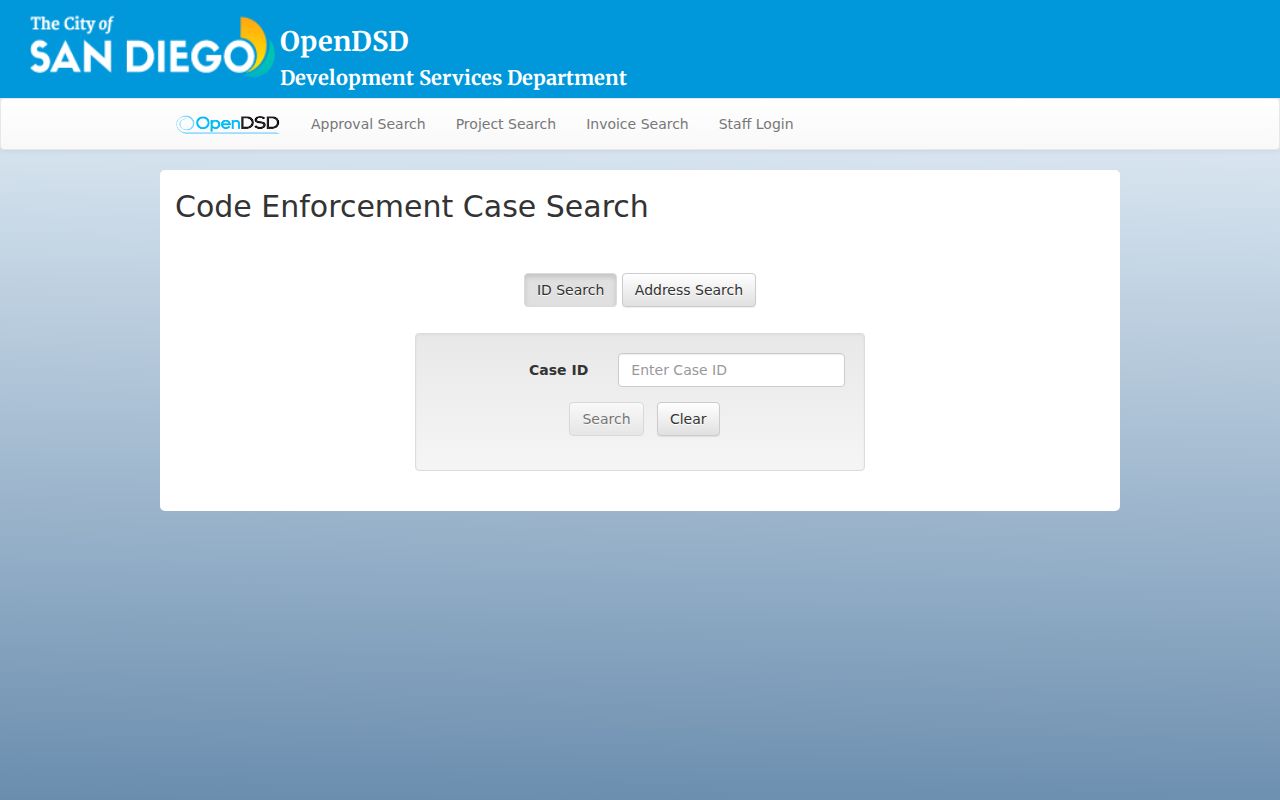Viewport: 1280px width, 800px height.
Task: Open the Project Search page
Action: click(x=506, y=124)
